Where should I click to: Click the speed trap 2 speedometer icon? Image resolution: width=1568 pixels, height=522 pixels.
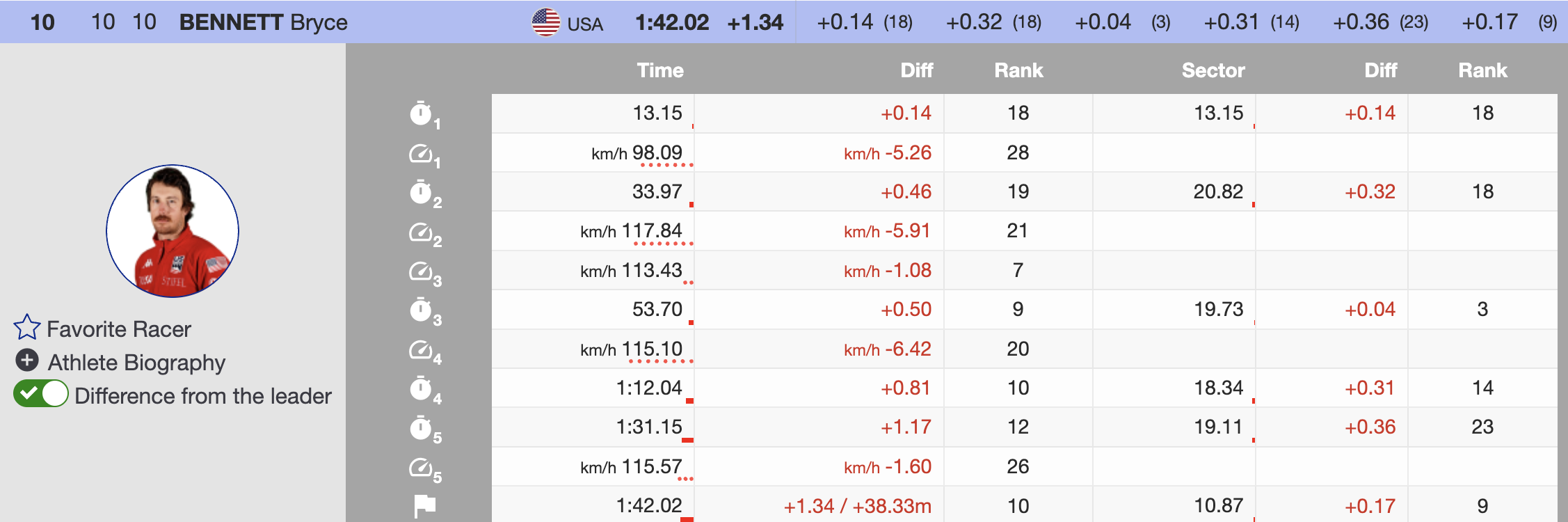coord(421,232)
